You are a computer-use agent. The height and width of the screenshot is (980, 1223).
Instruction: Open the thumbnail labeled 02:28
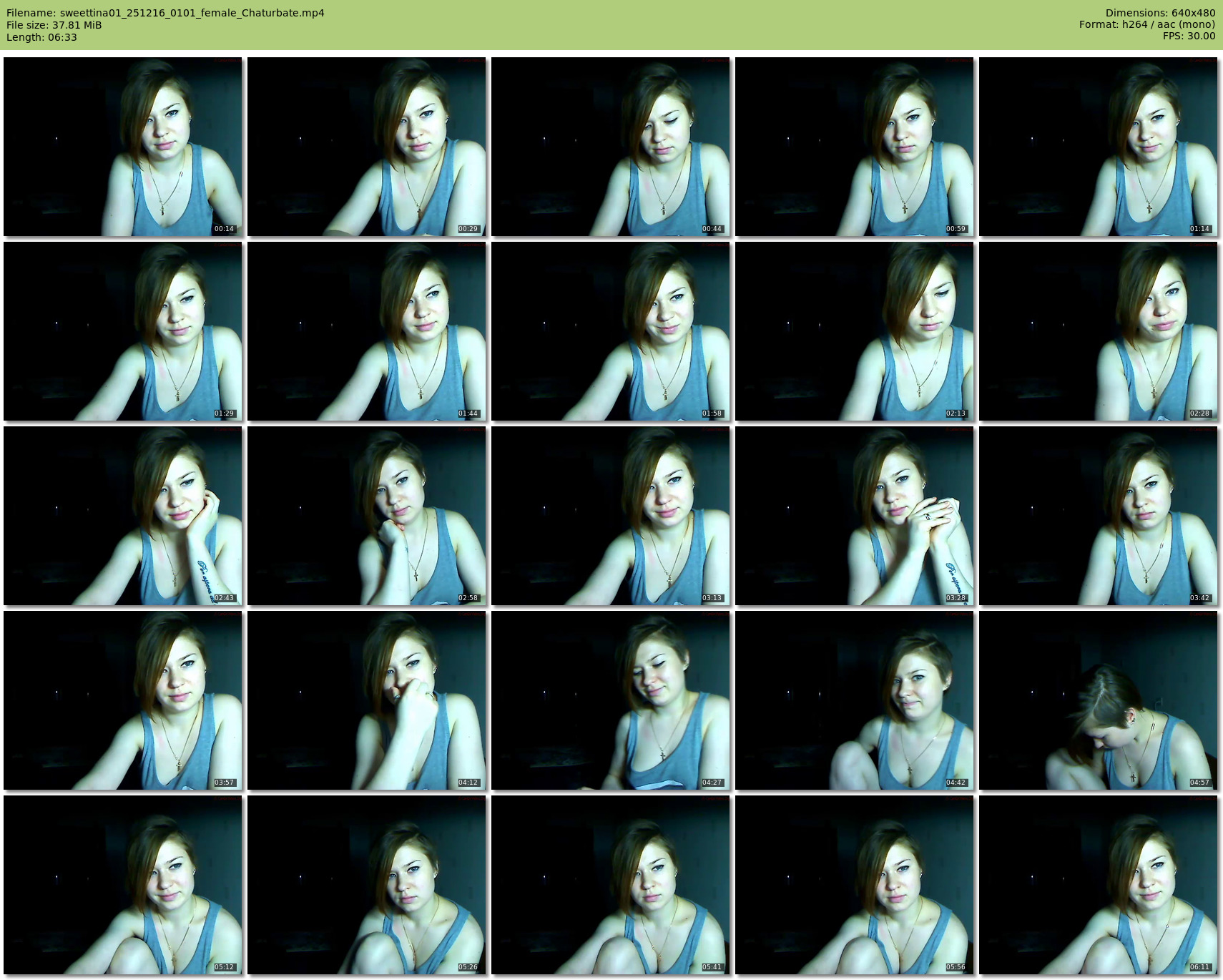pos(1099,331)
